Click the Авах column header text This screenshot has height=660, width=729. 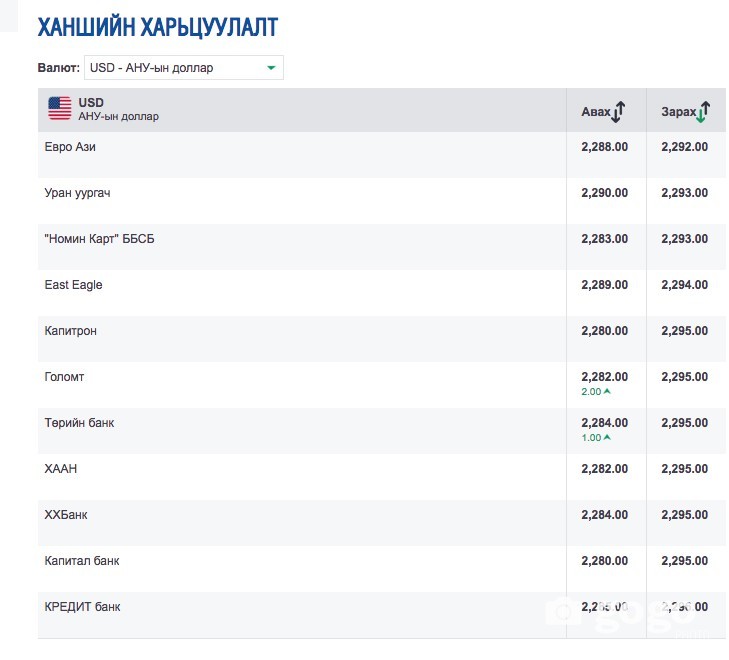[x=596, y=112]
